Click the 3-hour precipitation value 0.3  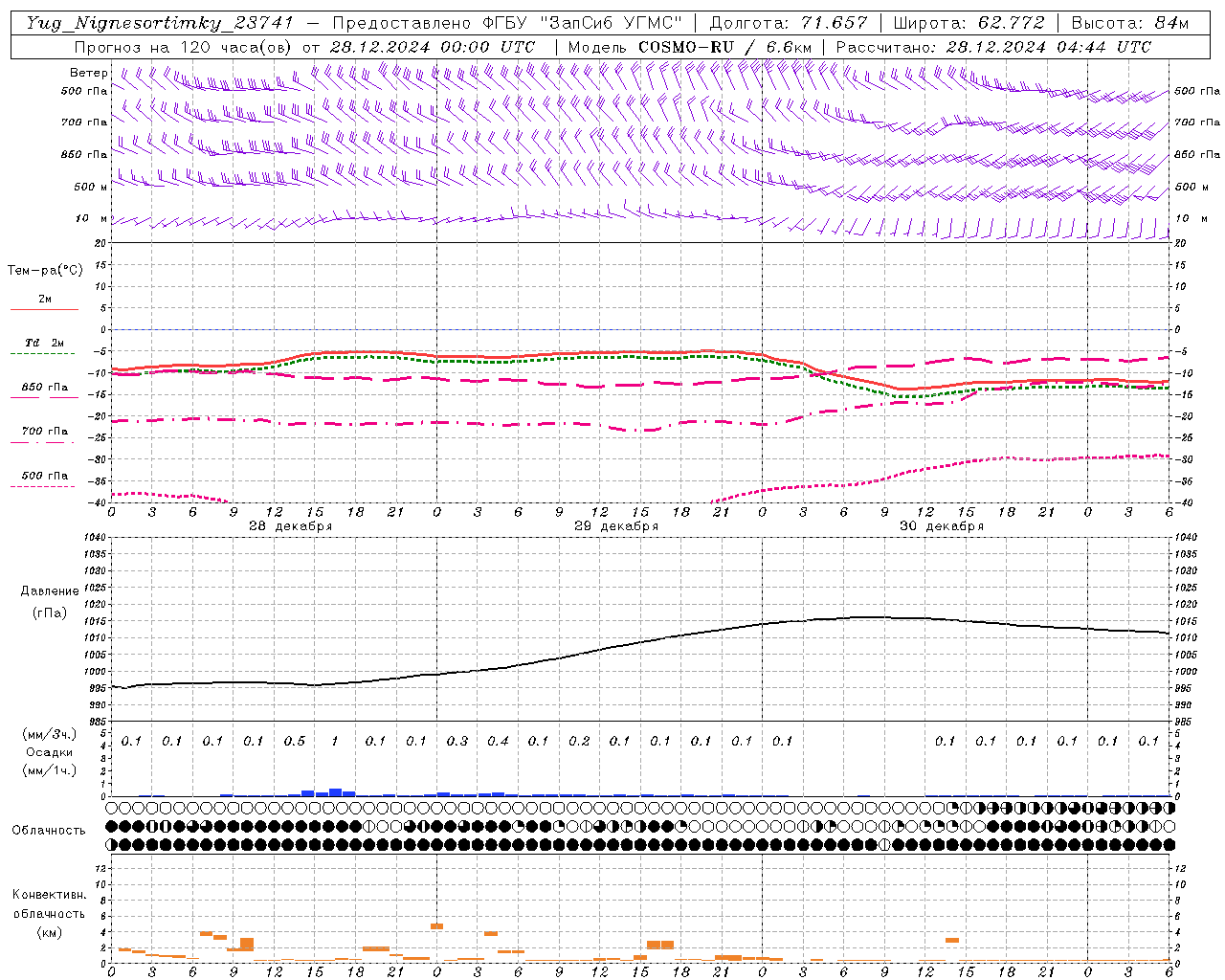pyautogui.click(x=457, y=741)
